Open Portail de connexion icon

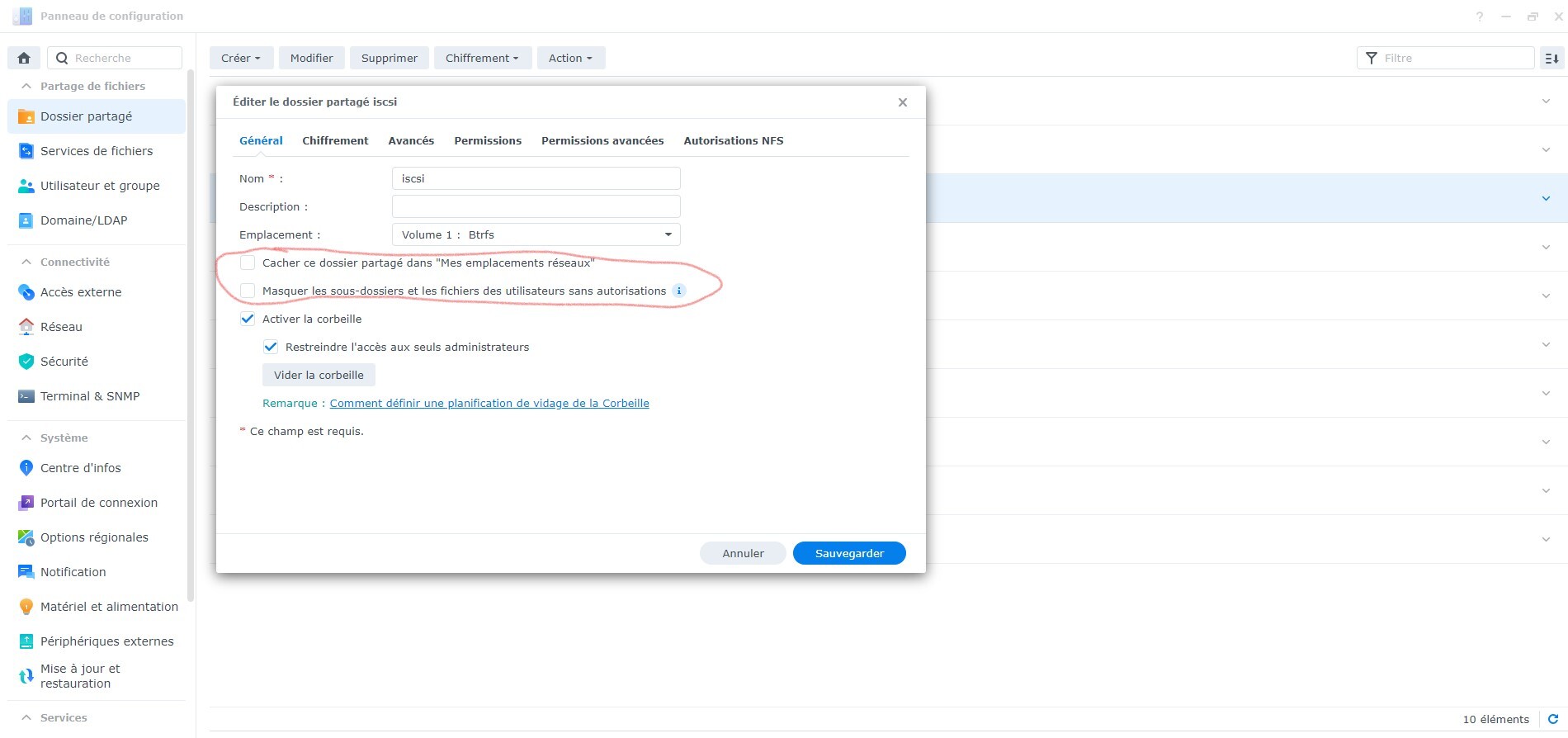pos(26,503)
